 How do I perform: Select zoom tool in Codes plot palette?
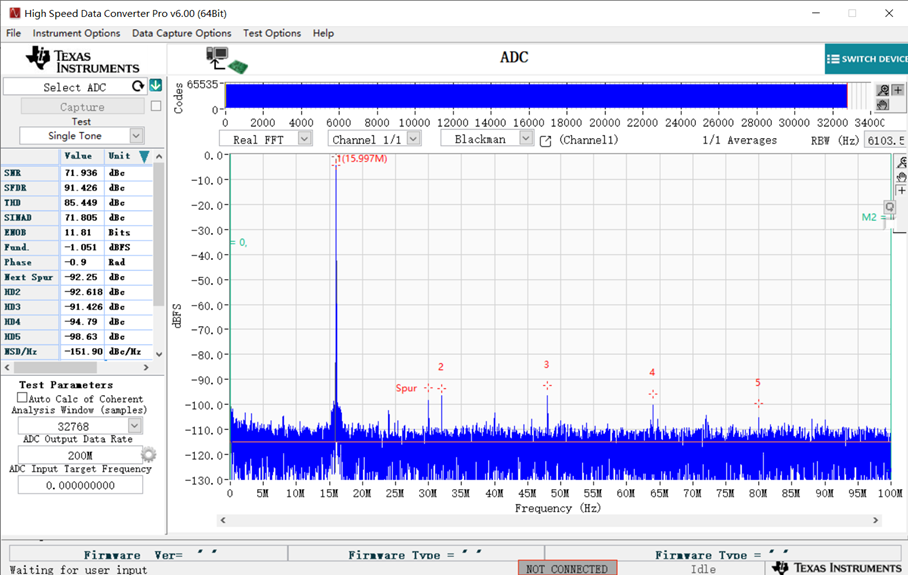coord(883,90)
